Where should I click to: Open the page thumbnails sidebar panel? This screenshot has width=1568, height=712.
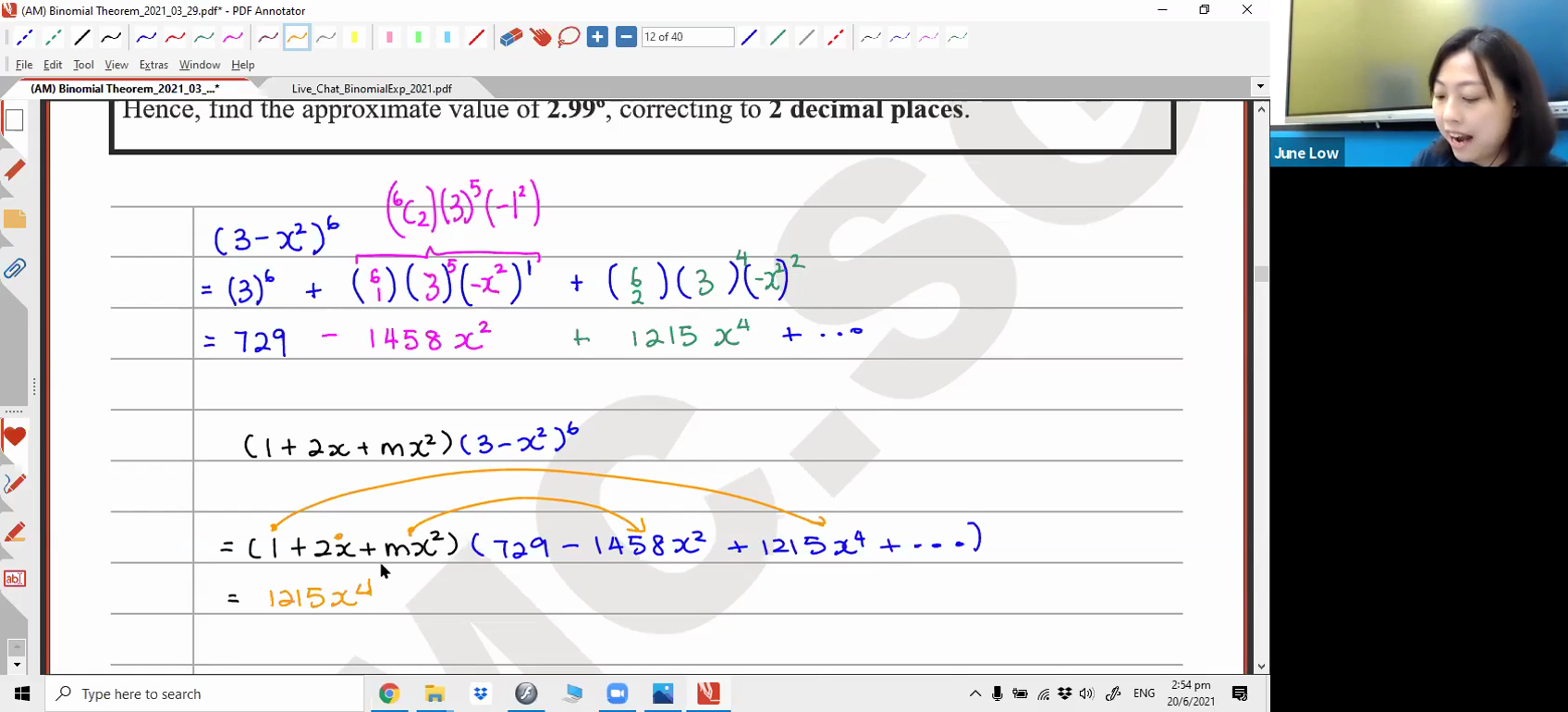14,120
